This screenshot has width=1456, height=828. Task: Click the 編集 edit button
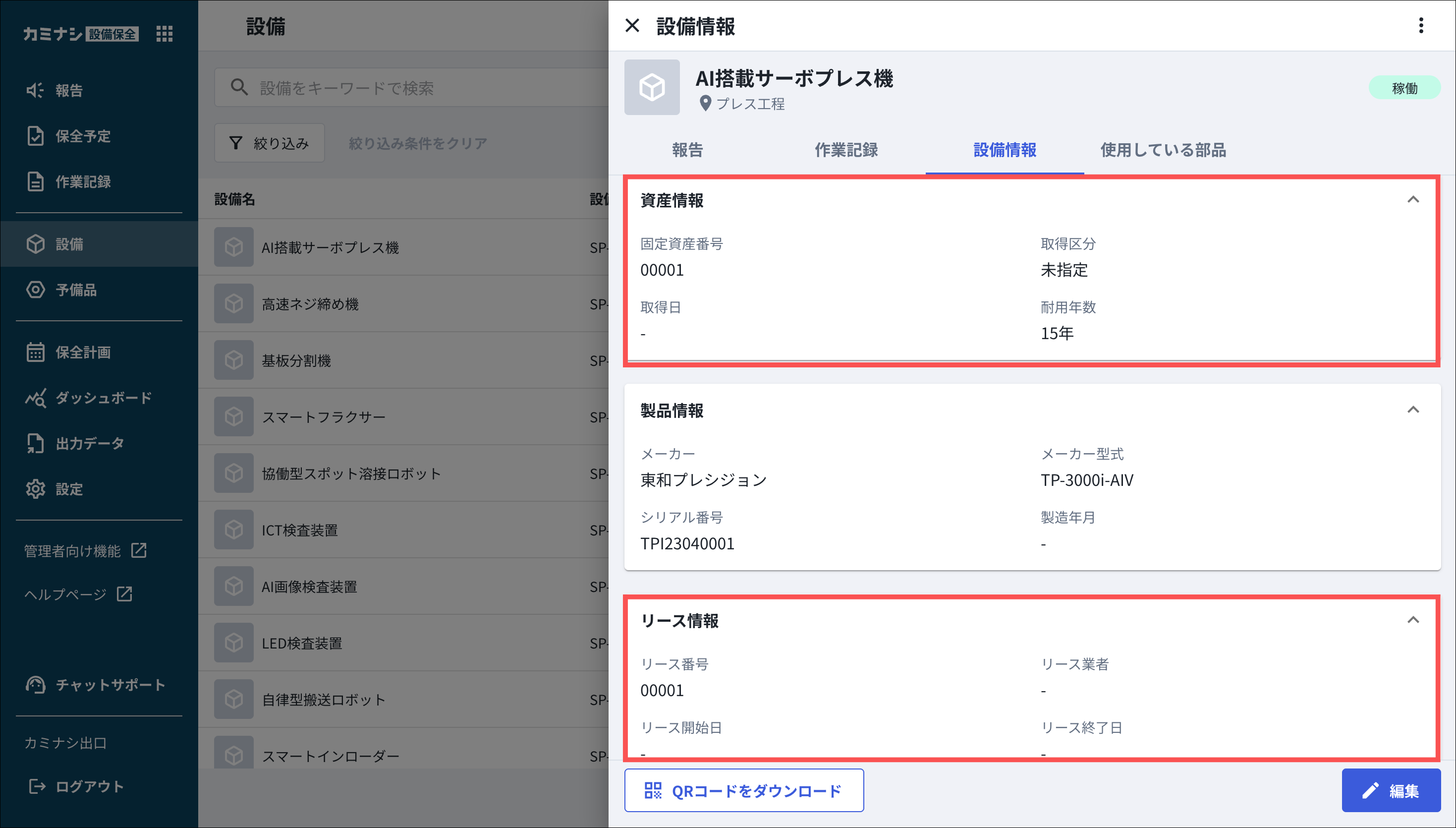1391,790
